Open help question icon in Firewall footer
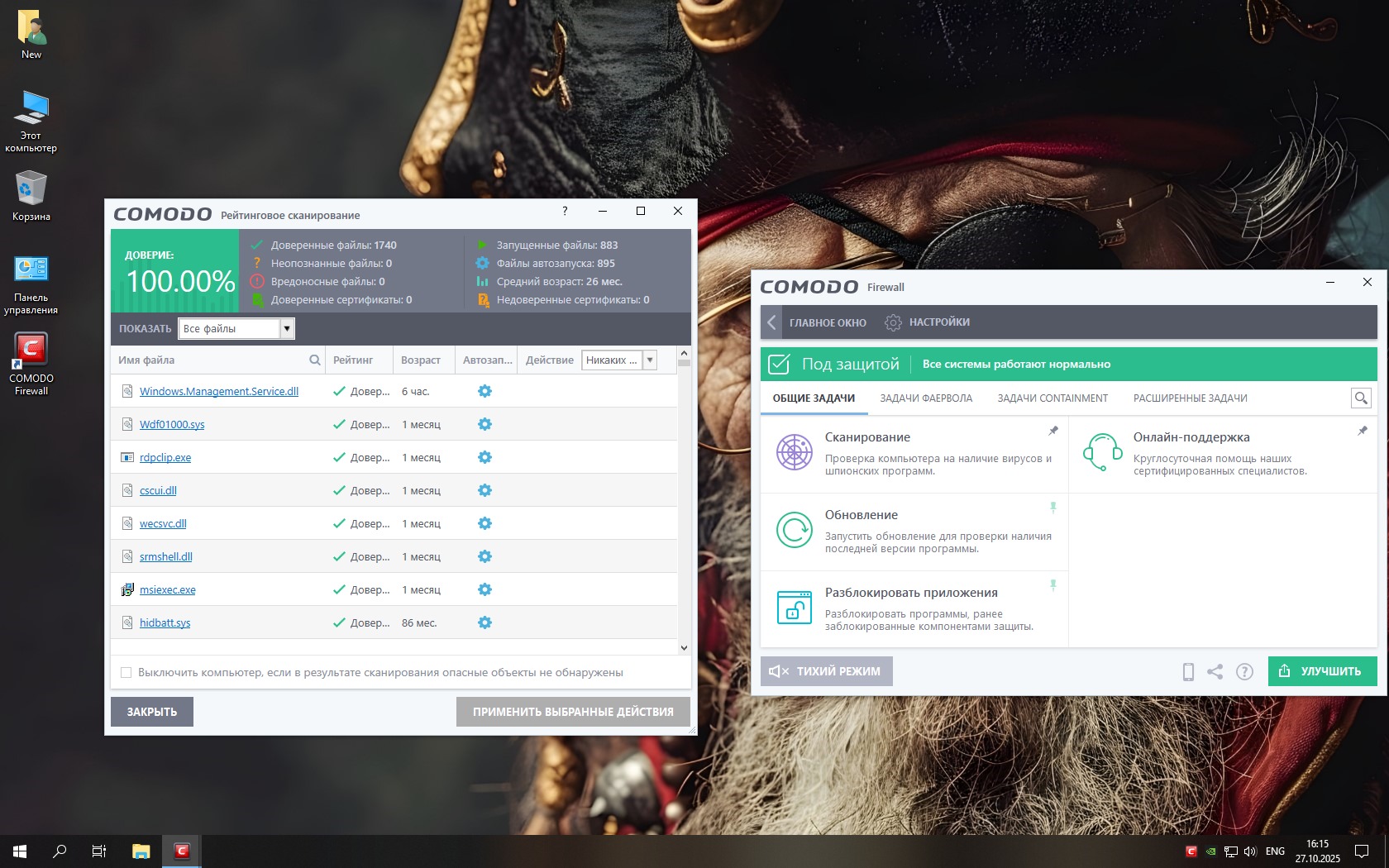The width and height of the screenshot is (1389, 868). pos(1244,672)
